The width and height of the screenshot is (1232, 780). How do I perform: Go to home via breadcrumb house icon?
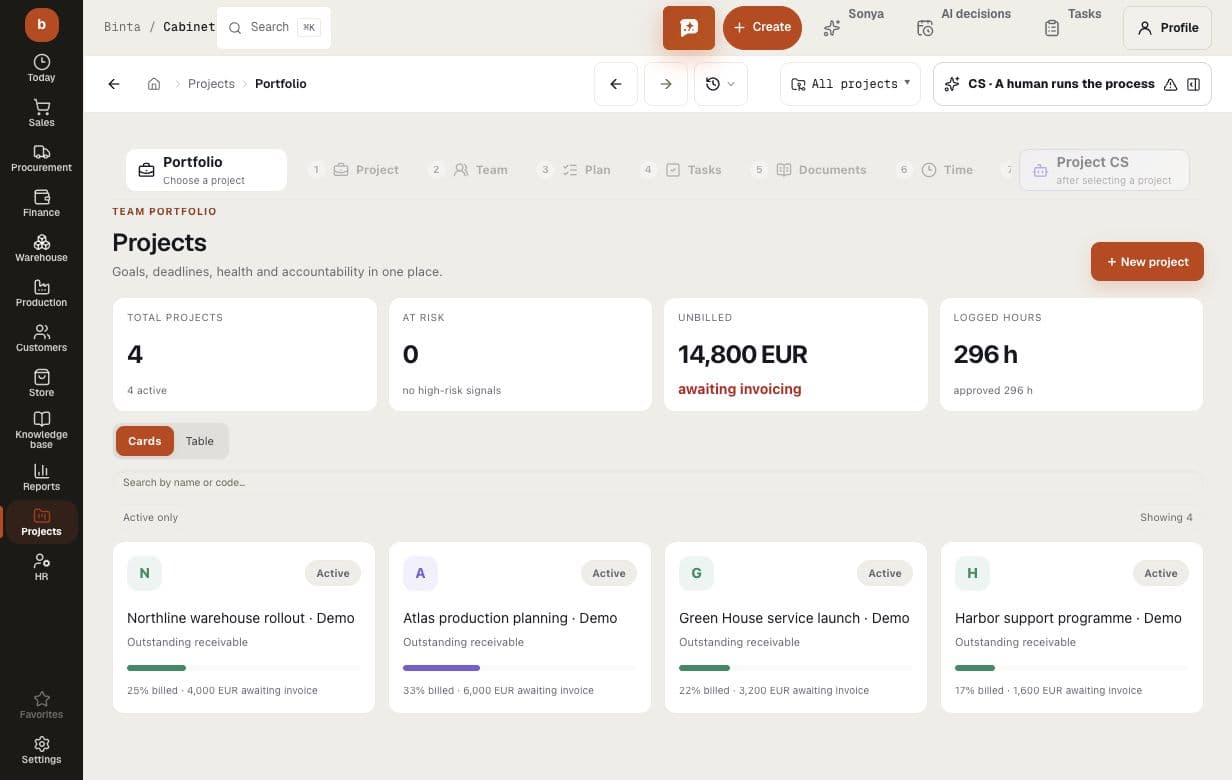pos(154,84)
